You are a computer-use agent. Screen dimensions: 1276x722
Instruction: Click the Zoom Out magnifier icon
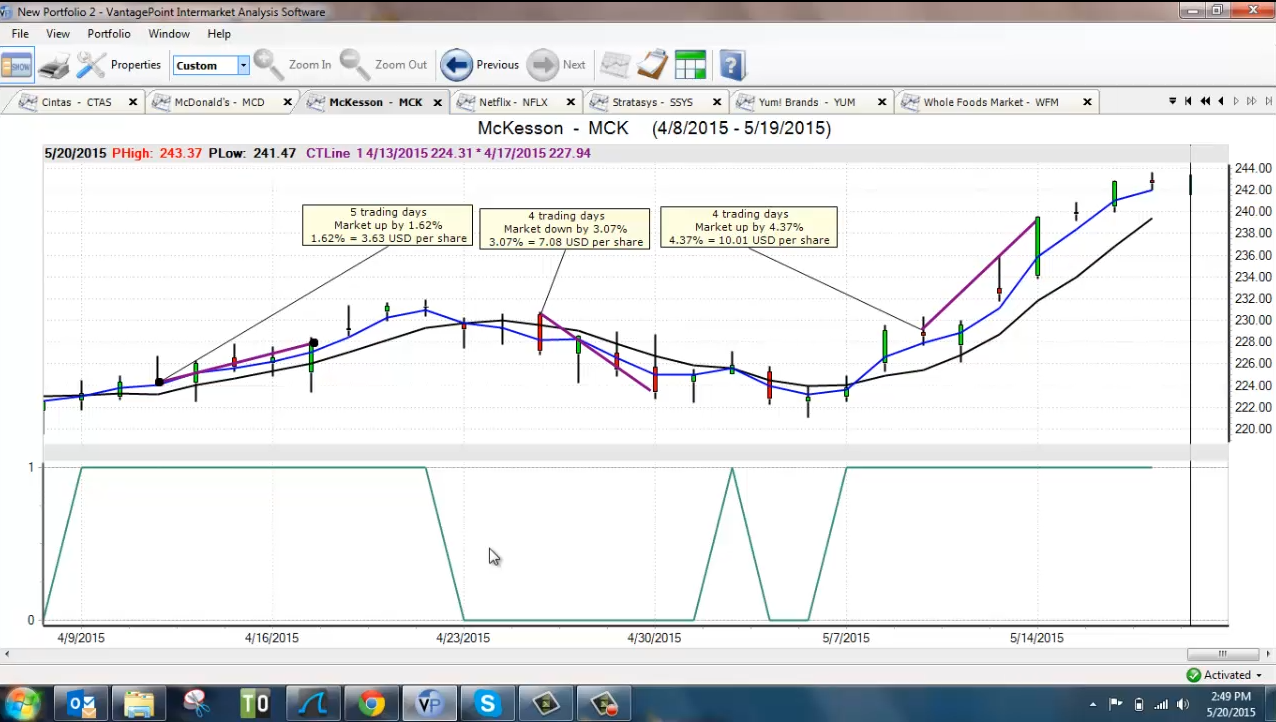tap(354, 65)
